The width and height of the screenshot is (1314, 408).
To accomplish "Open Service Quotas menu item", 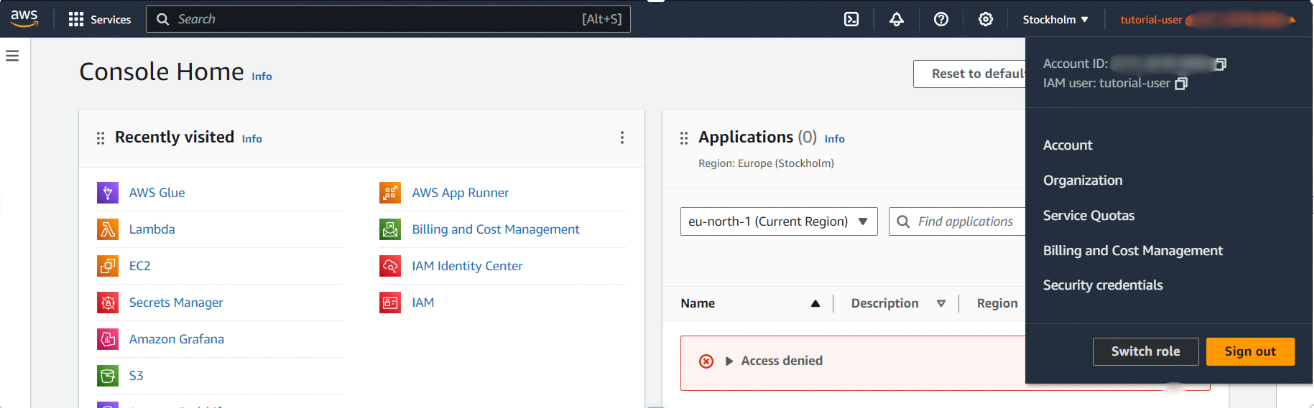I will pos(1089,215).
